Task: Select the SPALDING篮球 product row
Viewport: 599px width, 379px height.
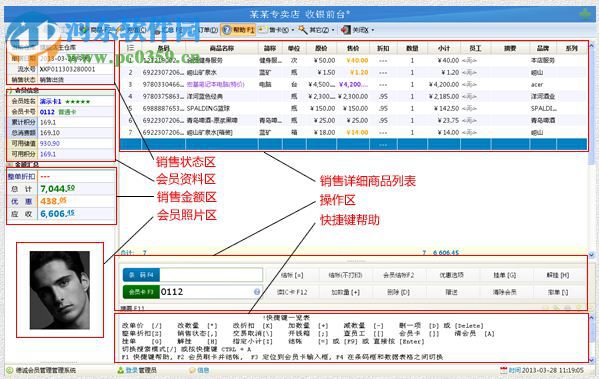Action: point(354,109)
